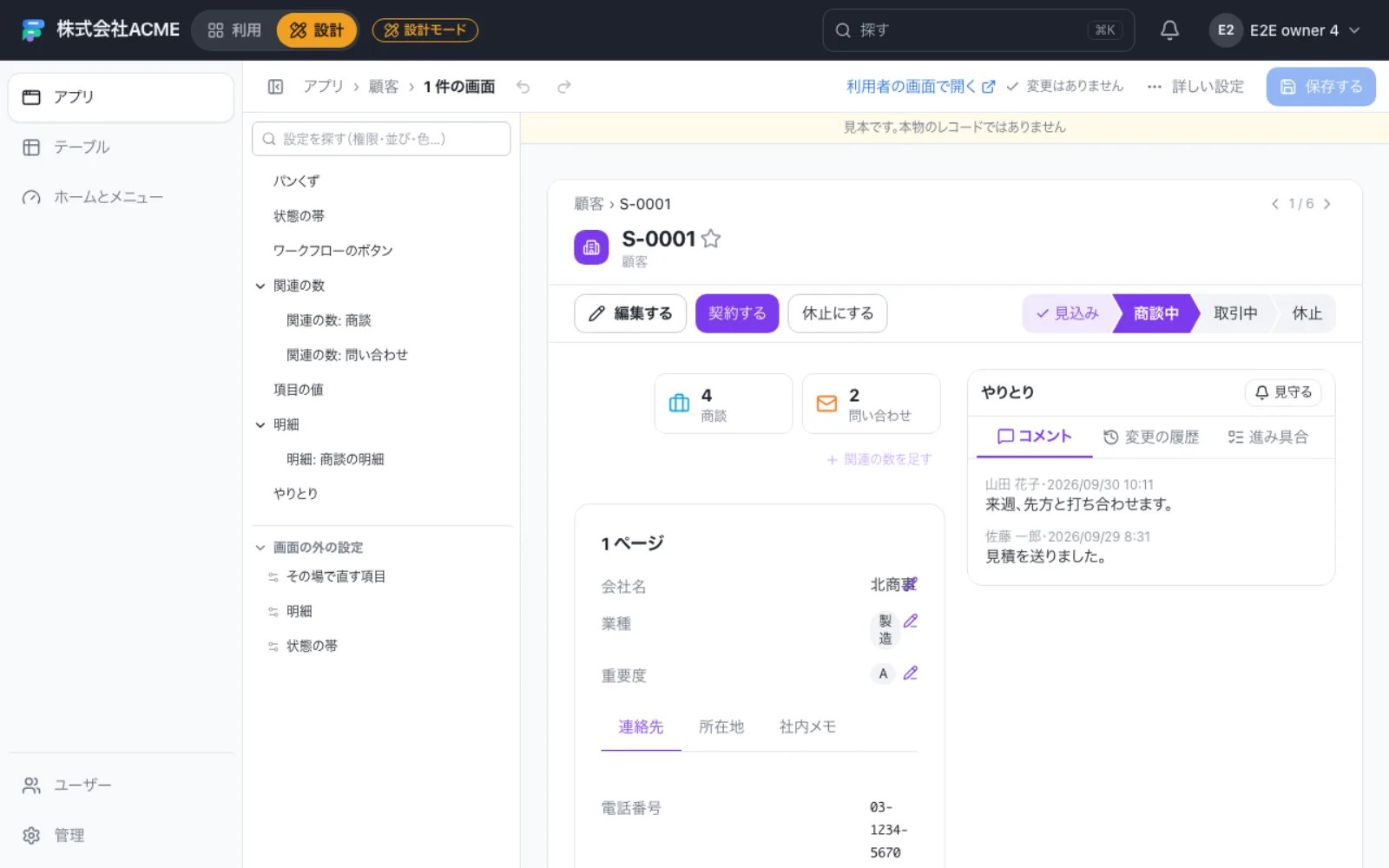Click the pencil icon beside 業種

[911, 621]
